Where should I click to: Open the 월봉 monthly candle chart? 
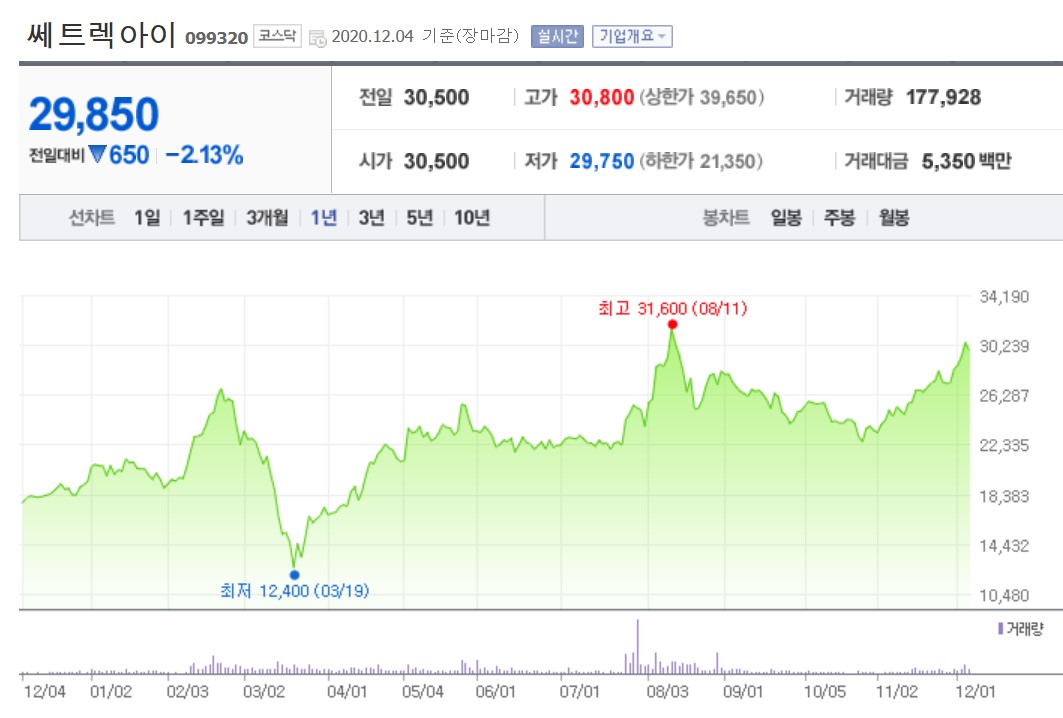click(894, 218)
